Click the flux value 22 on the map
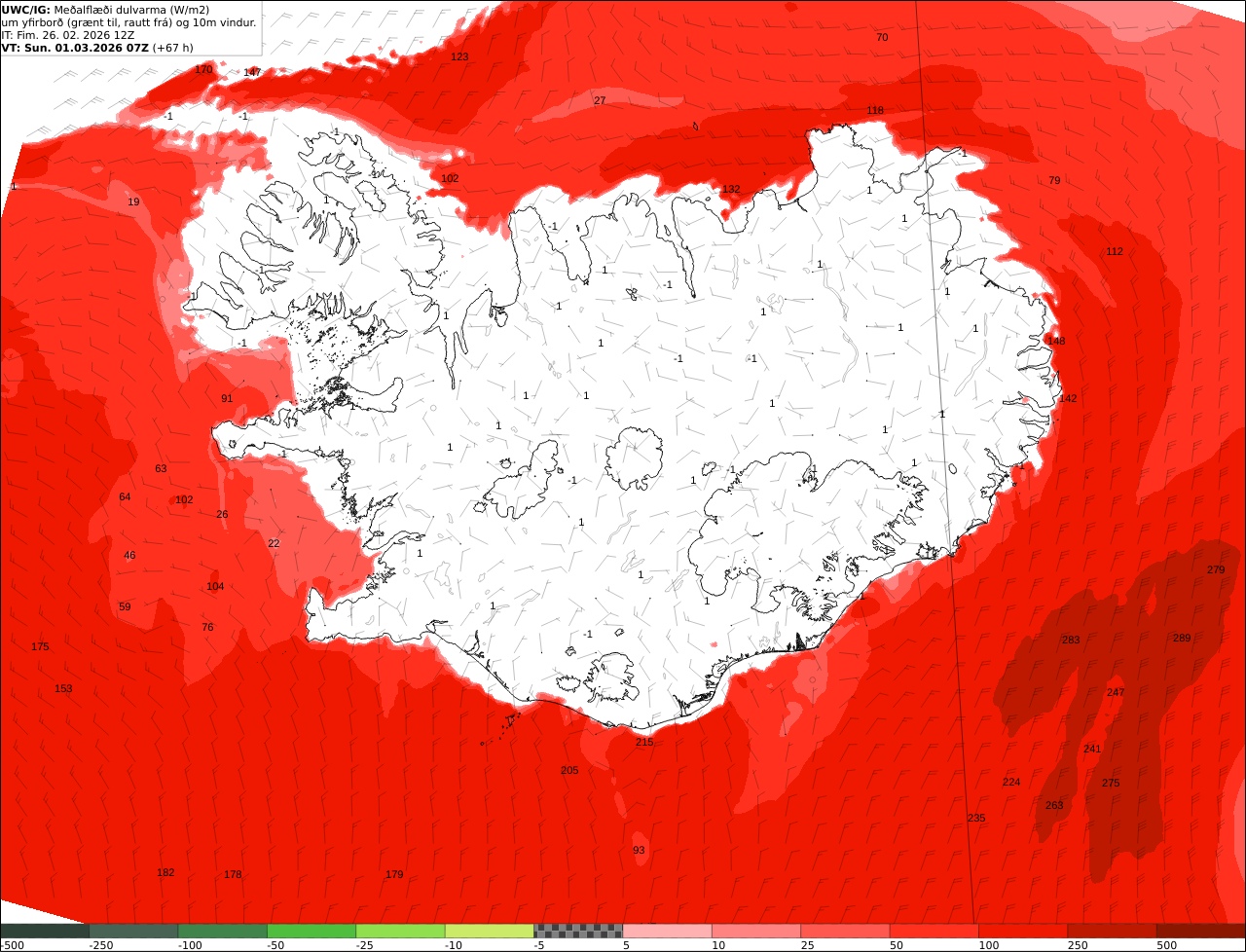 click(x=274, y=544)
